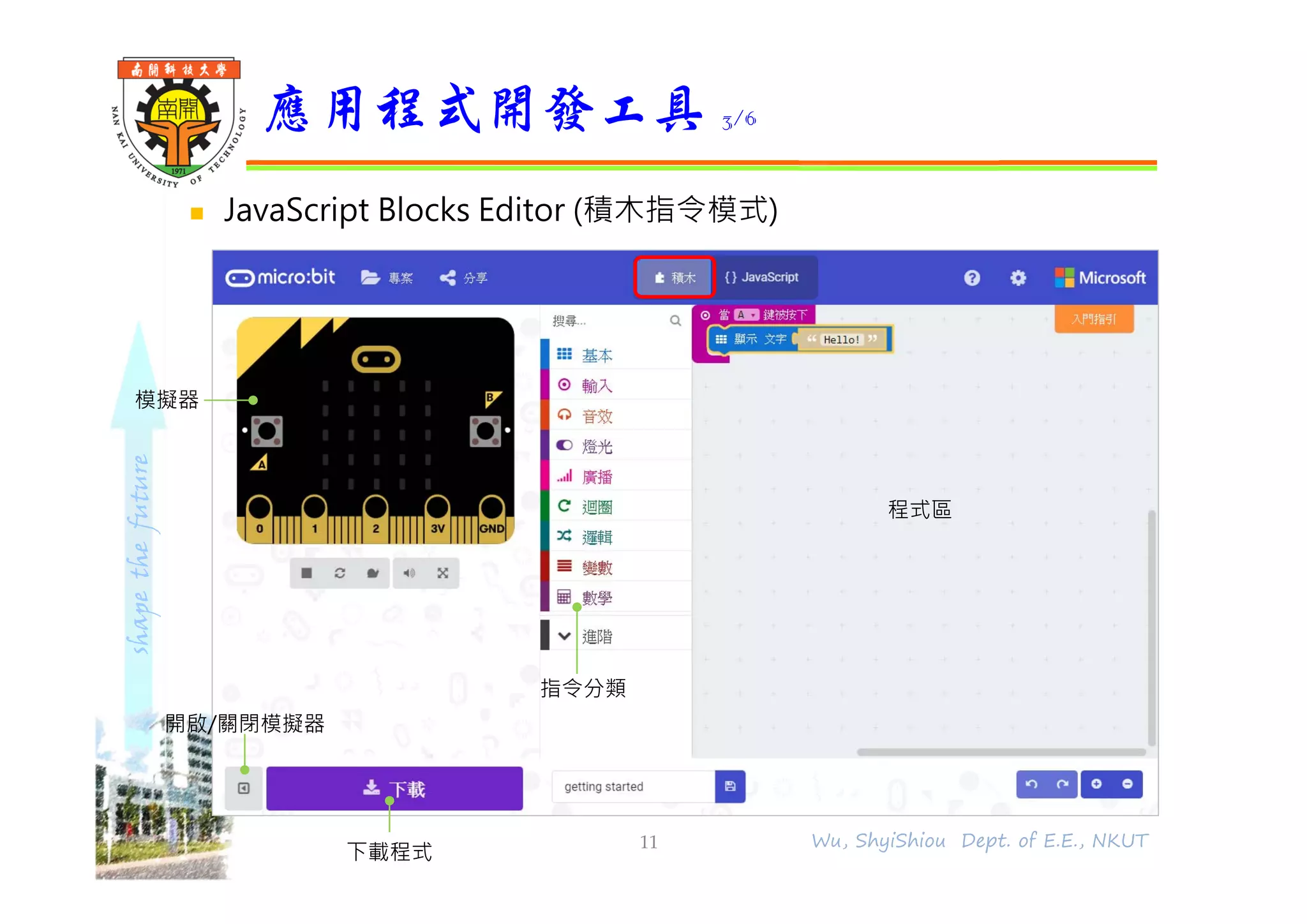1307x924 pixels.
Task: Open the 基本 basic block category
Action: point(616,355)
